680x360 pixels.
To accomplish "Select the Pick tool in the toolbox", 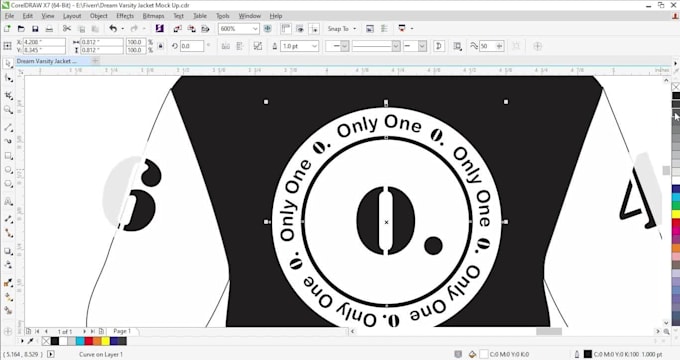I will tap(8, 63).
